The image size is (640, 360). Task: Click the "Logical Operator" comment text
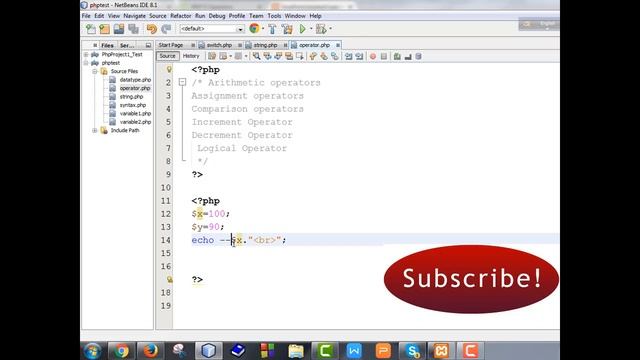(x=242, y=148)
